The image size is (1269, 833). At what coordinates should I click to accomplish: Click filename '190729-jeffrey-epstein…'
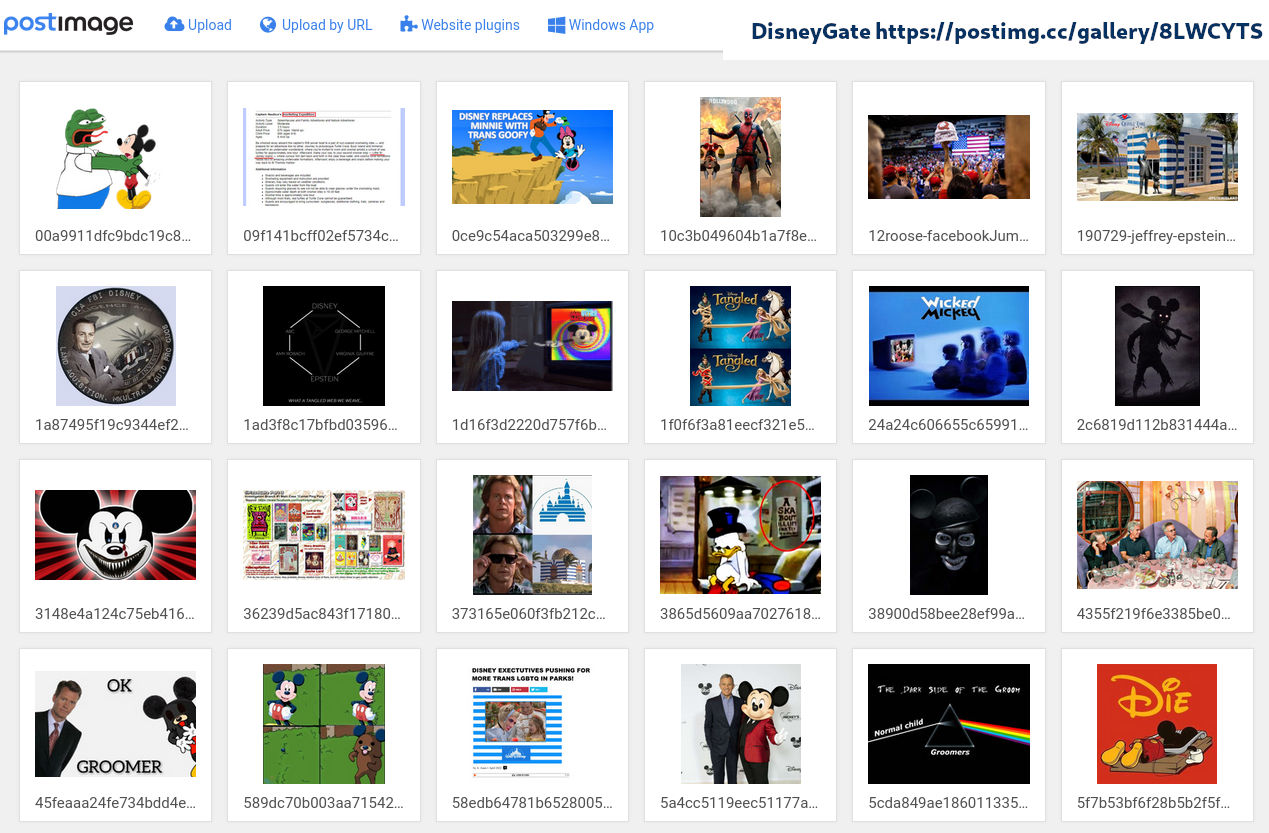tap(1157, 236)
